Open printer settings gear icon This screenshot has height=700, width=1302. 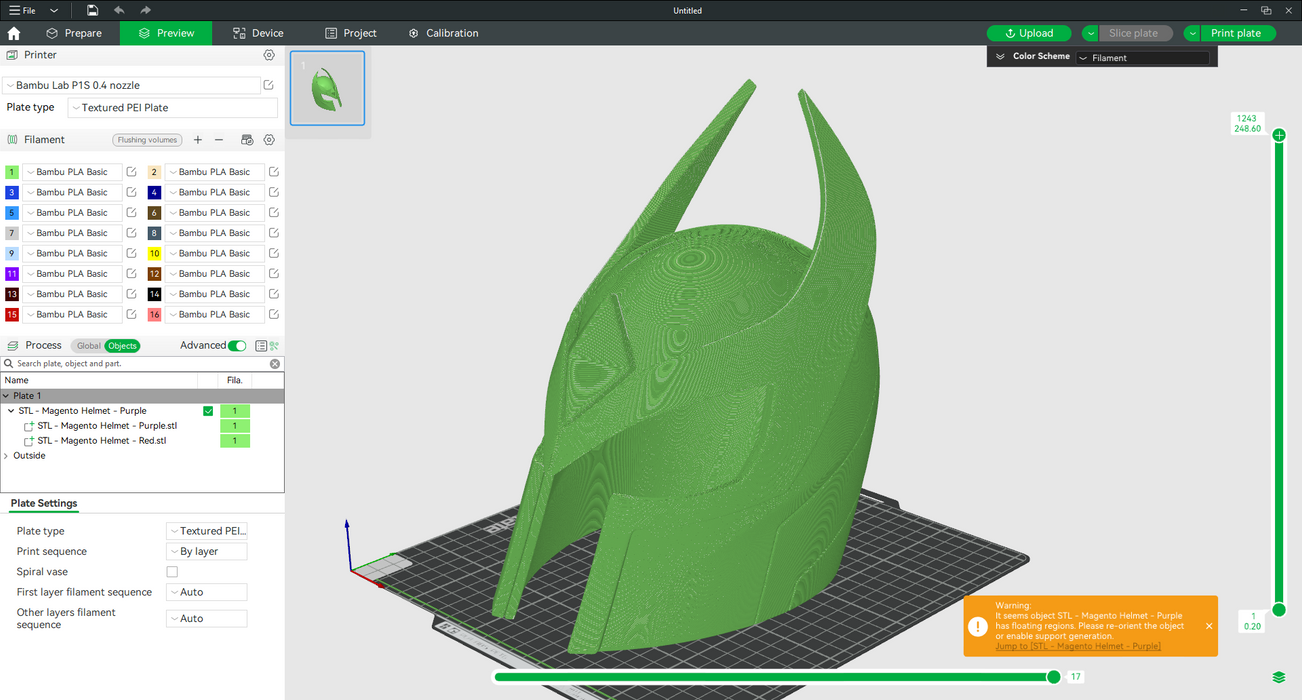269,55
